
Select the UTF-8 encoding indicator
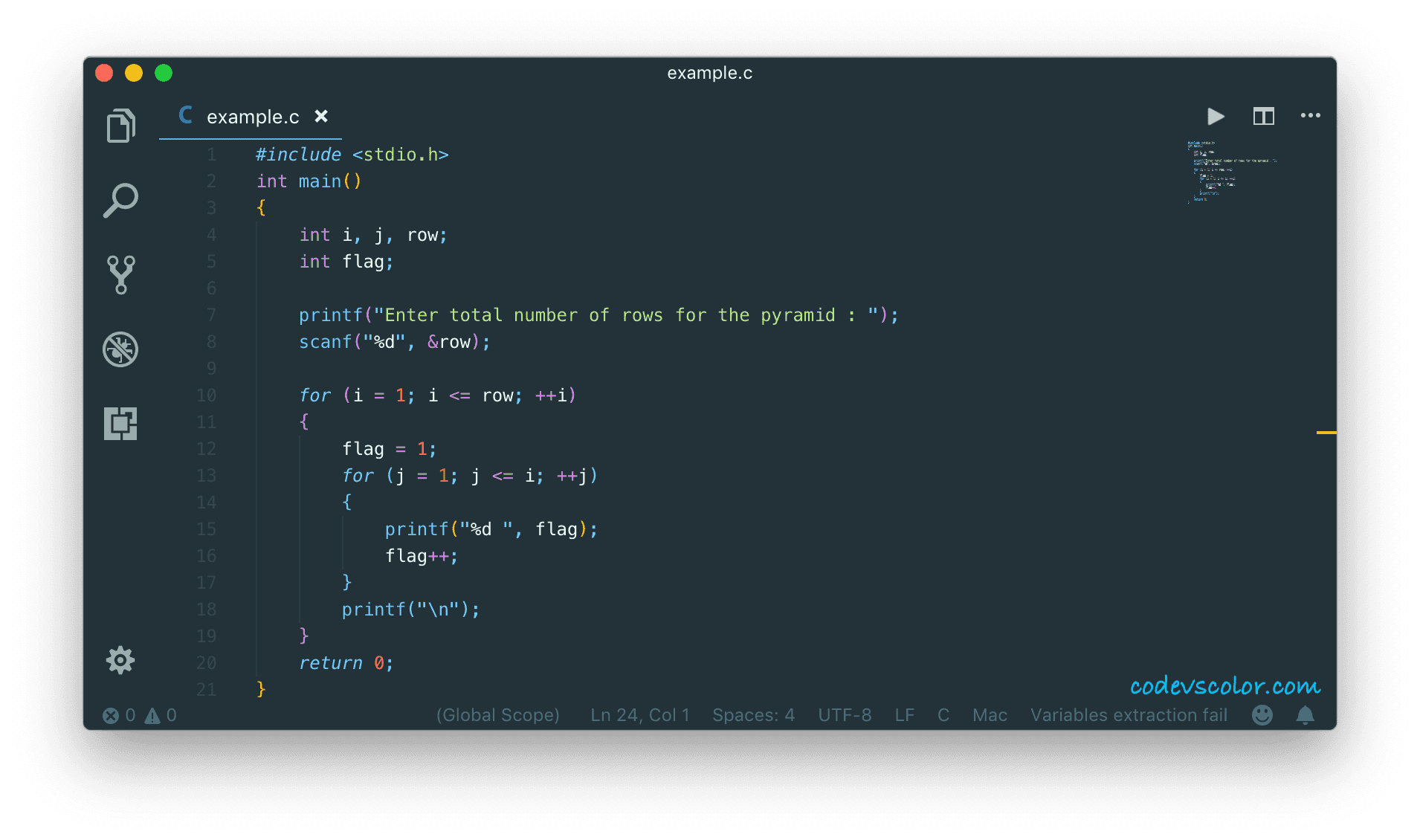pyautogui.click(x=845, y=715)
